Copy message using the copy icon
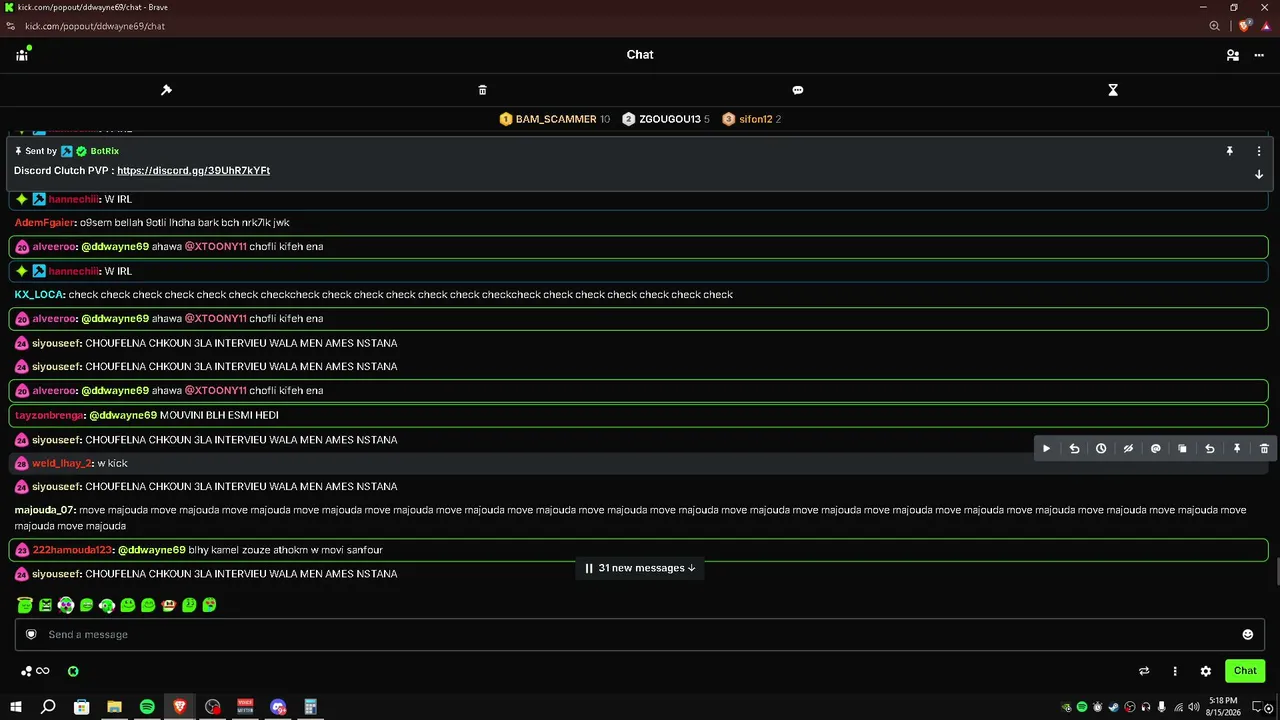 coord(1182,449)
